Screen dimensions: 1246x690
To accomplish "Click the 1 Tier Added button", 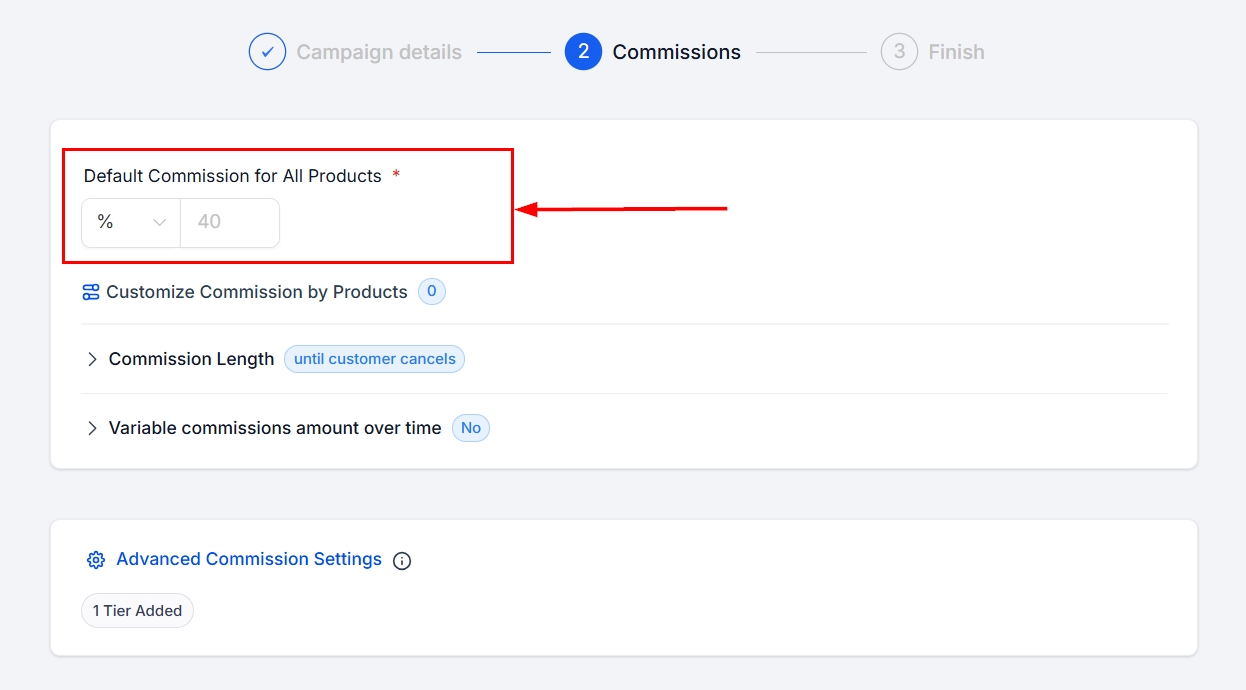I will (x=137, y=611).
